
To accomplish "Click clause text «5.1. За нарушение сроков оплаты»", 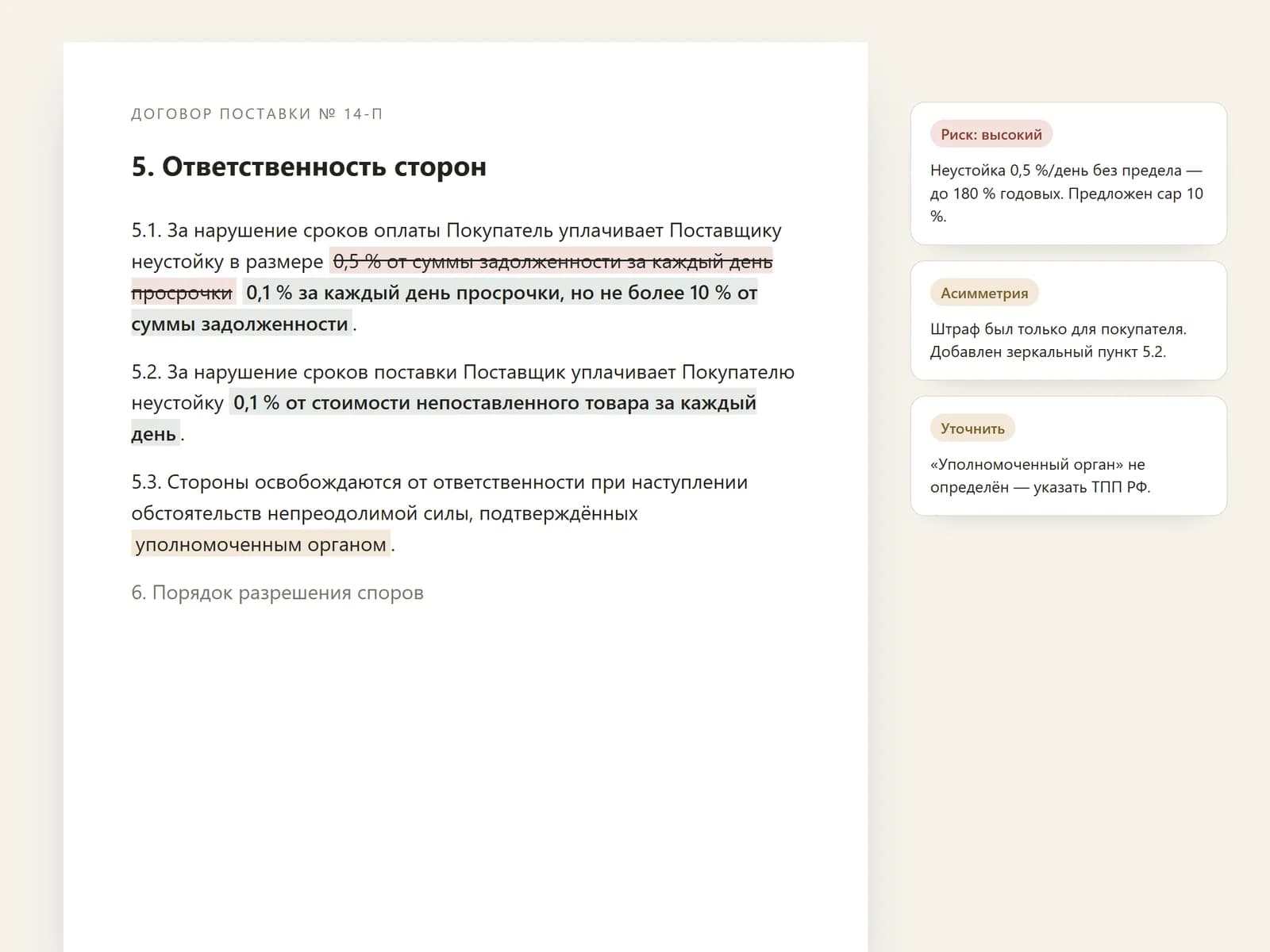I will 287,231.
